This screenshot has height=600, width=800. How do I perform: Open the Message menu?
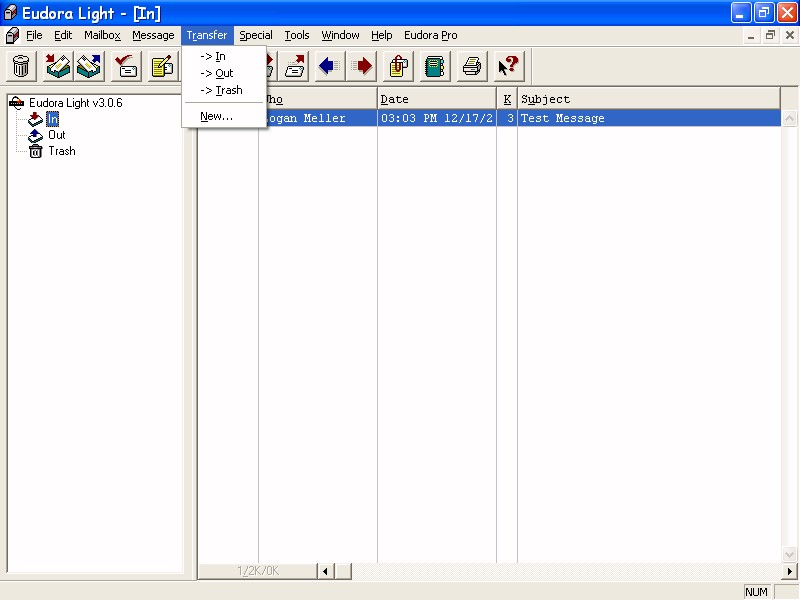pos(153,35)
